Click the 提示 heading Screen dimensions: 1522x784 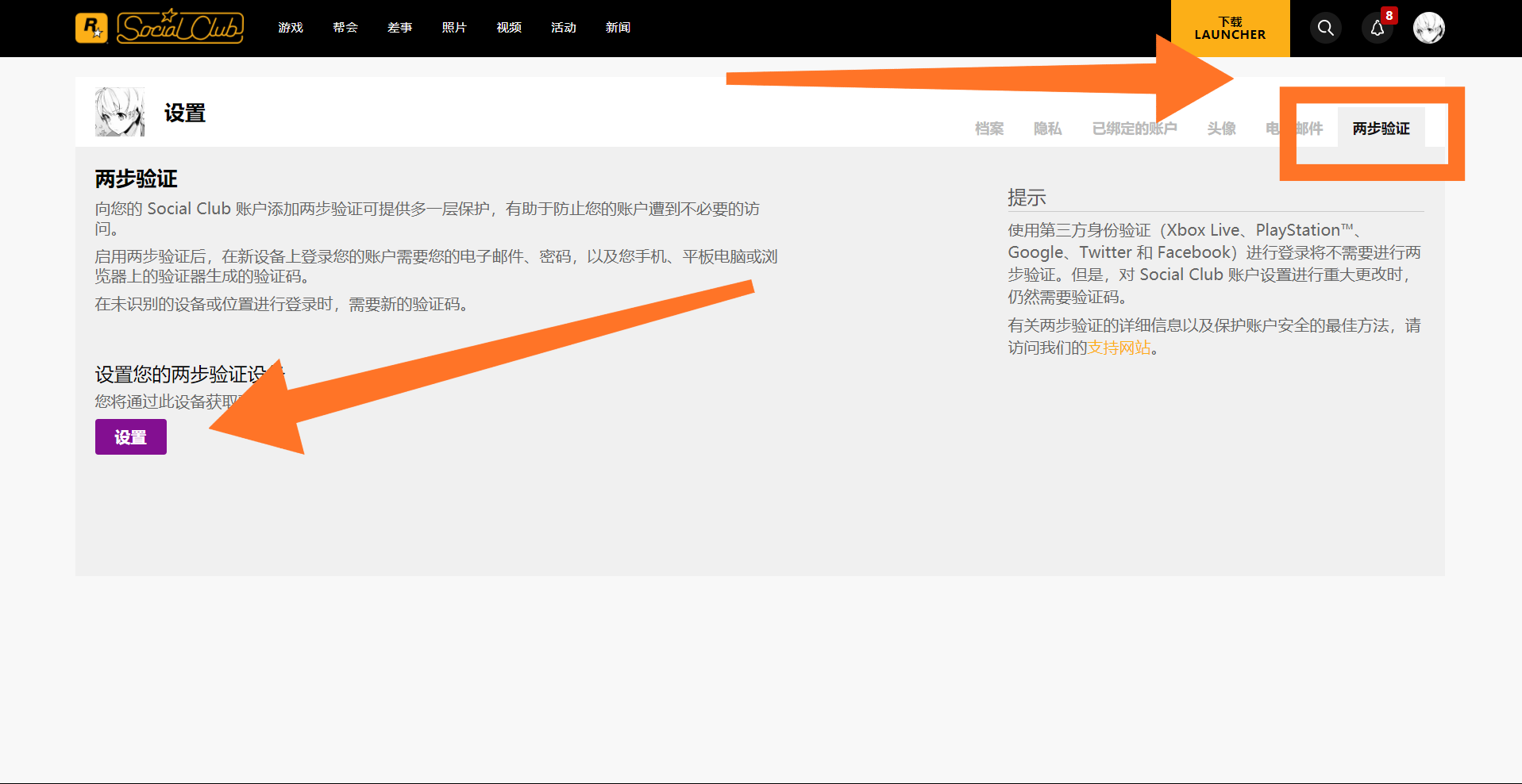pyautogui.click(x=1027, y=198)
